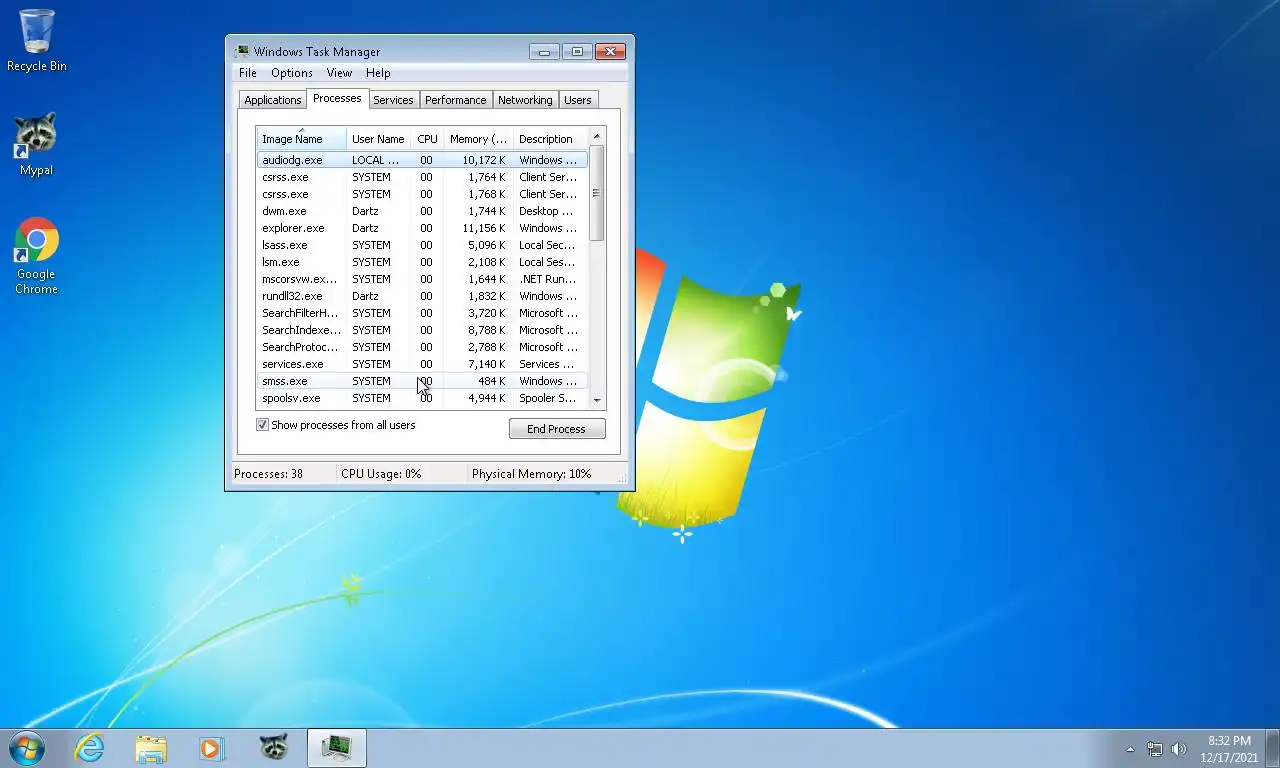Select the dwm.exe process
Image resolution: width=1280 pixels, height=768 pixels.
(422, 211)
